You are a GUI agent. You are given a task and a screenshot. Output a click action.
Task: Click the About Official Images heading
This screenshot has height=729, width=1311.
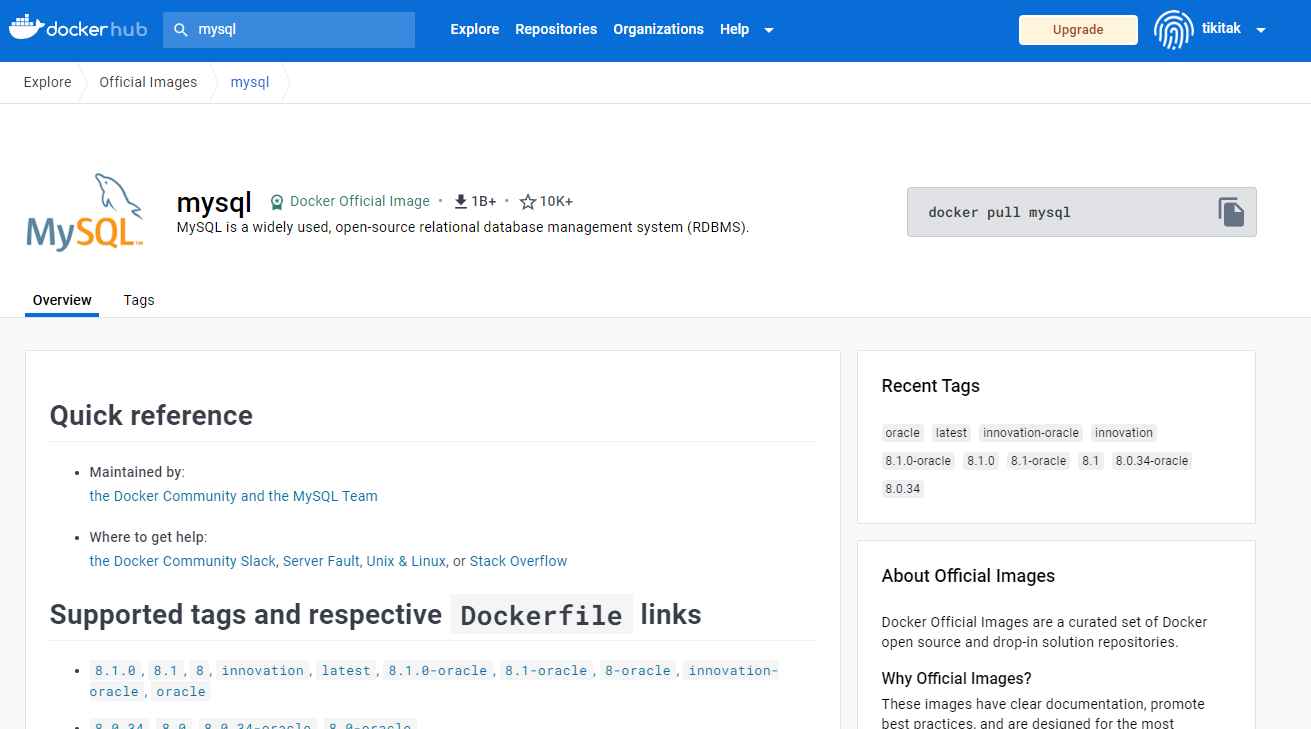[968, 576]
